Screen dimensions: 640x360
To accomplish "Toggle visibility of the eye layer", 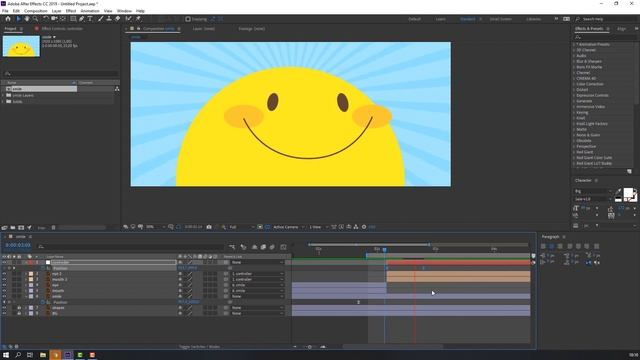I will (4, 285).
